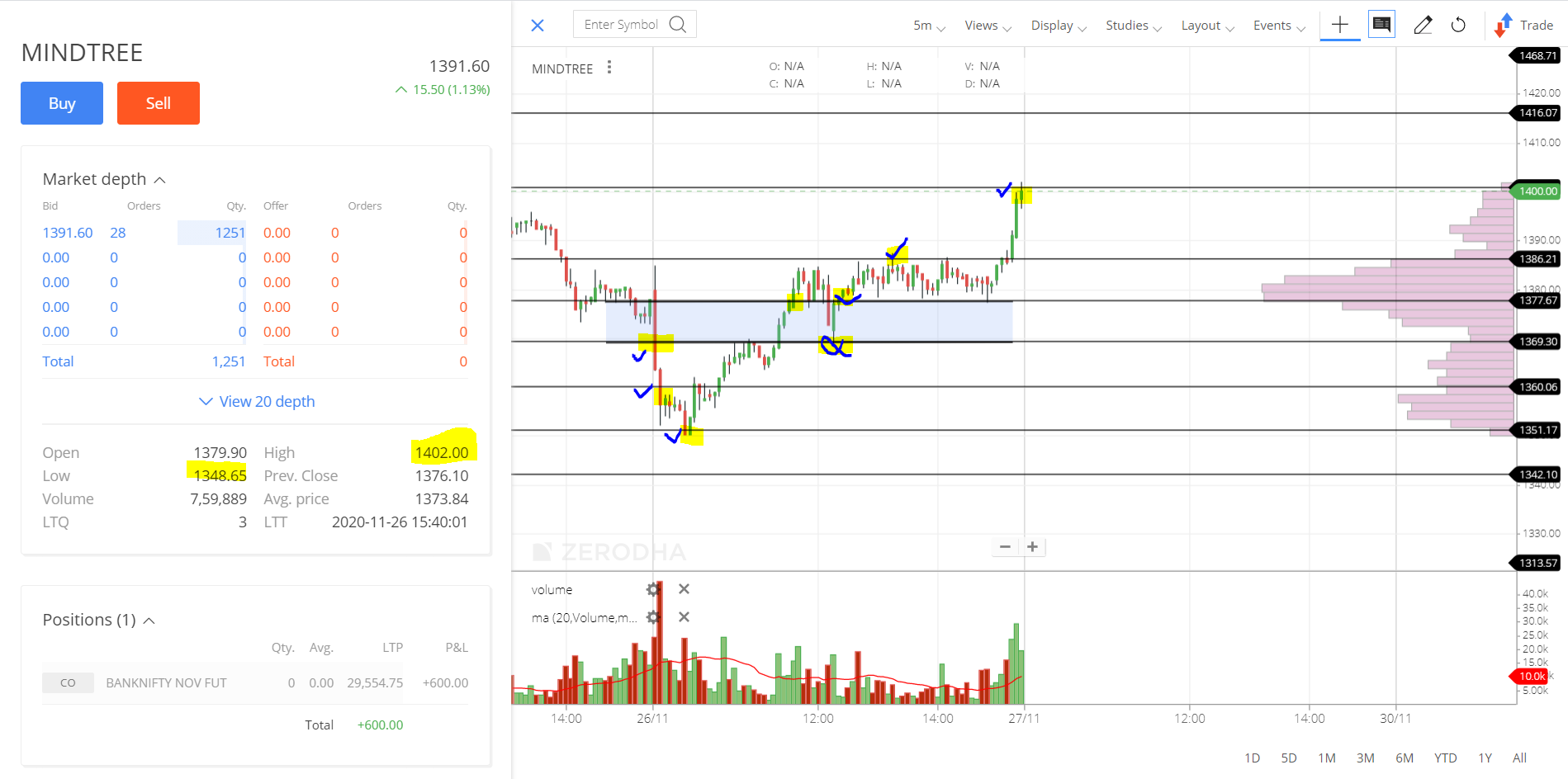Zoom in the chart with plus button
This screenshot has height=779, width=1568.
click(x=1032, y=546)
